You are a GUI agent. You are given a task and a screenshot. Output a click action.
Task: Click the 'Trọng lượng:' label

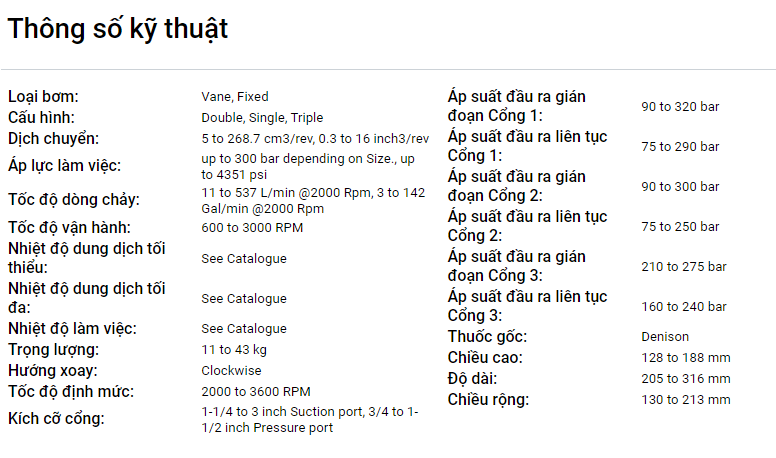pyautogui.click(x=53, y=350)
